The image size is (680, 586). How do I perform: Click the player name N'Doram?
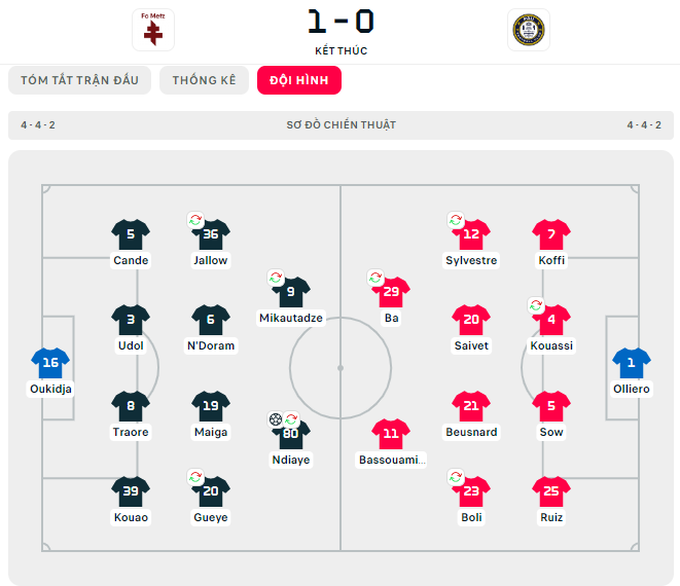tap(211, 346)
